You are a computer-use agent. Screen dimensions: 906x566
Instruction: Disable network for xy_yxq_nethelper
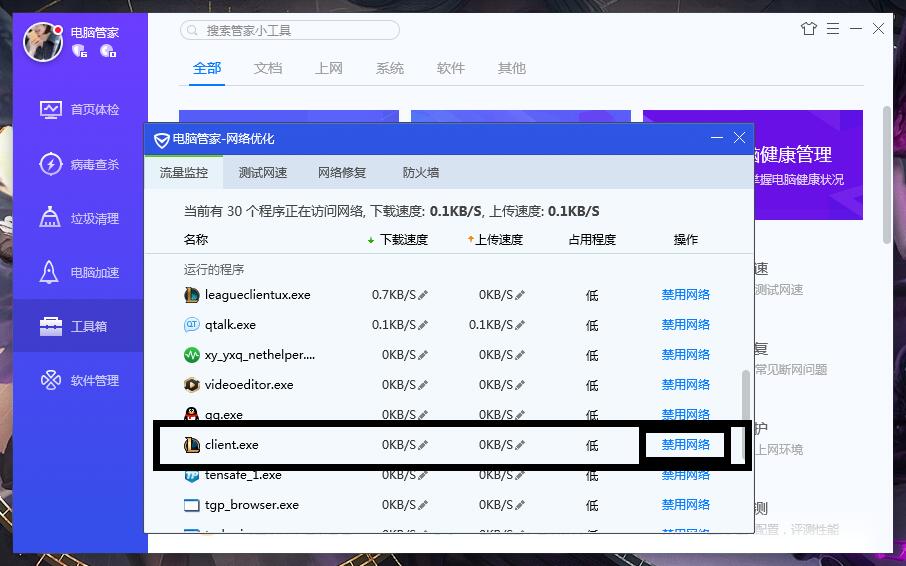coord(685,355)
